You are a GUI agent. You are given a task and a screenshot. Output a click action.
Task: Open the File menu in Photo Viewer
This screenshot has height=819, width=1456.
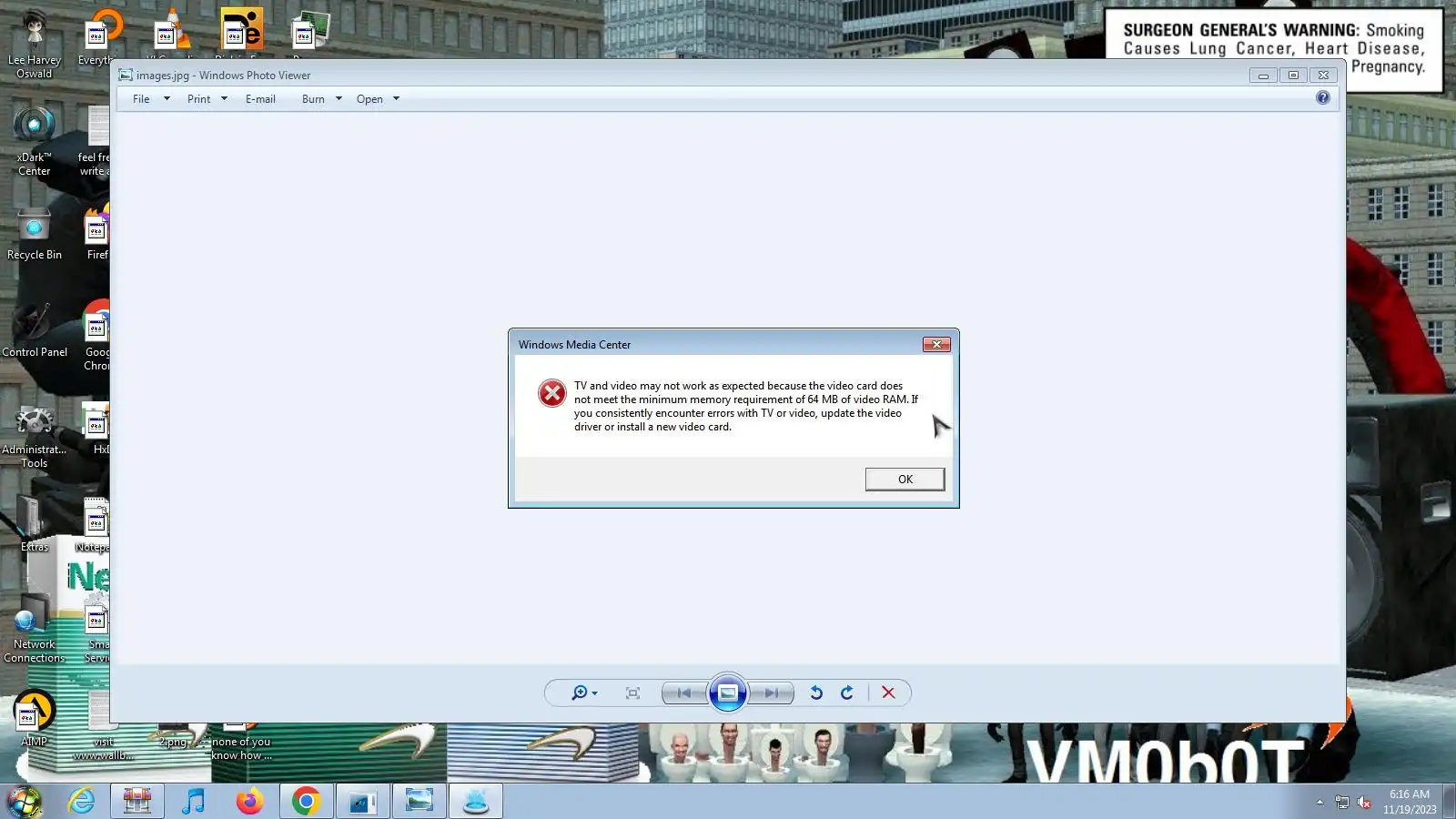click(x=141, y=99)
